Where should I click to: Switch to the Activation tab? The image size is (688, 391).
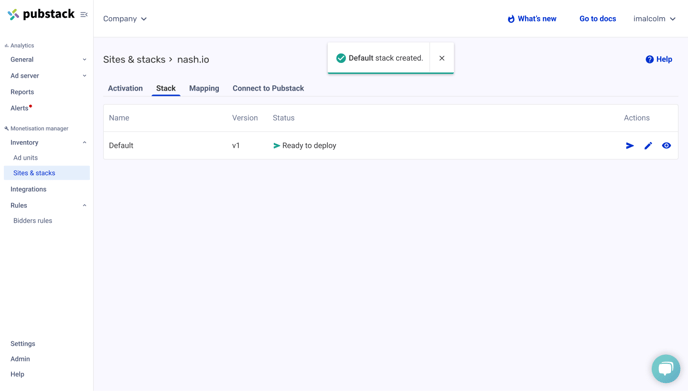[x=125, y=88]
